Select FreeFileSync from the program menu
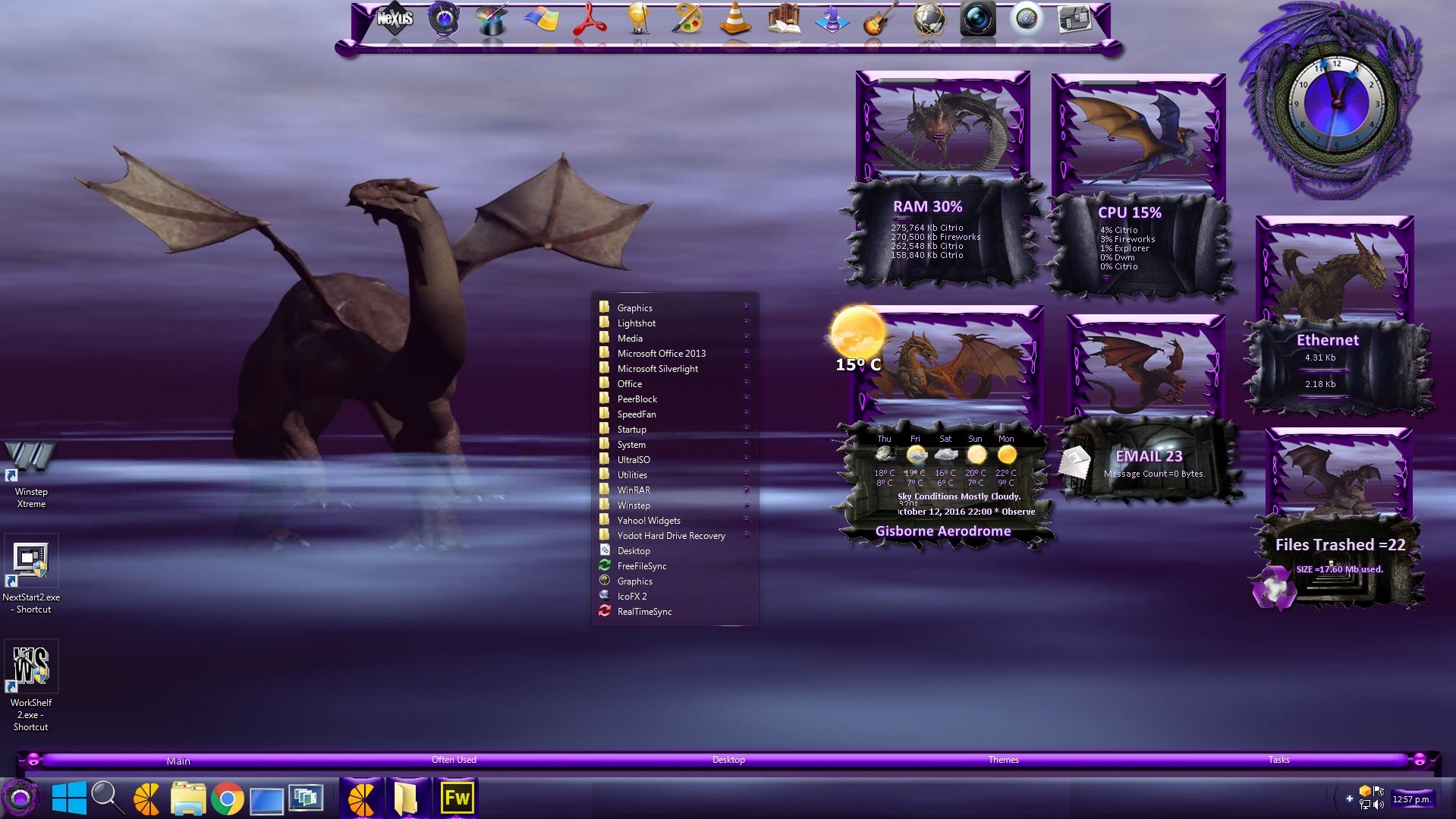This screenshot has width=1456, height=819. [x=642, y=566]
